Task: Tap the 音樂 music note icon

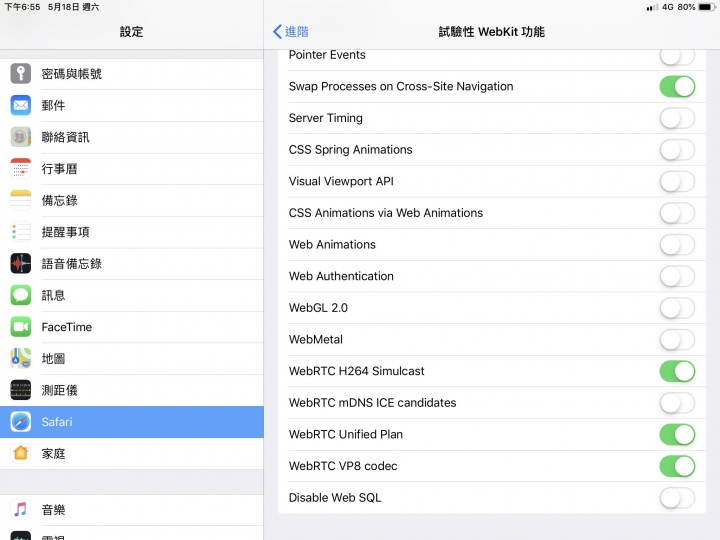Action: tap(21, 510)
